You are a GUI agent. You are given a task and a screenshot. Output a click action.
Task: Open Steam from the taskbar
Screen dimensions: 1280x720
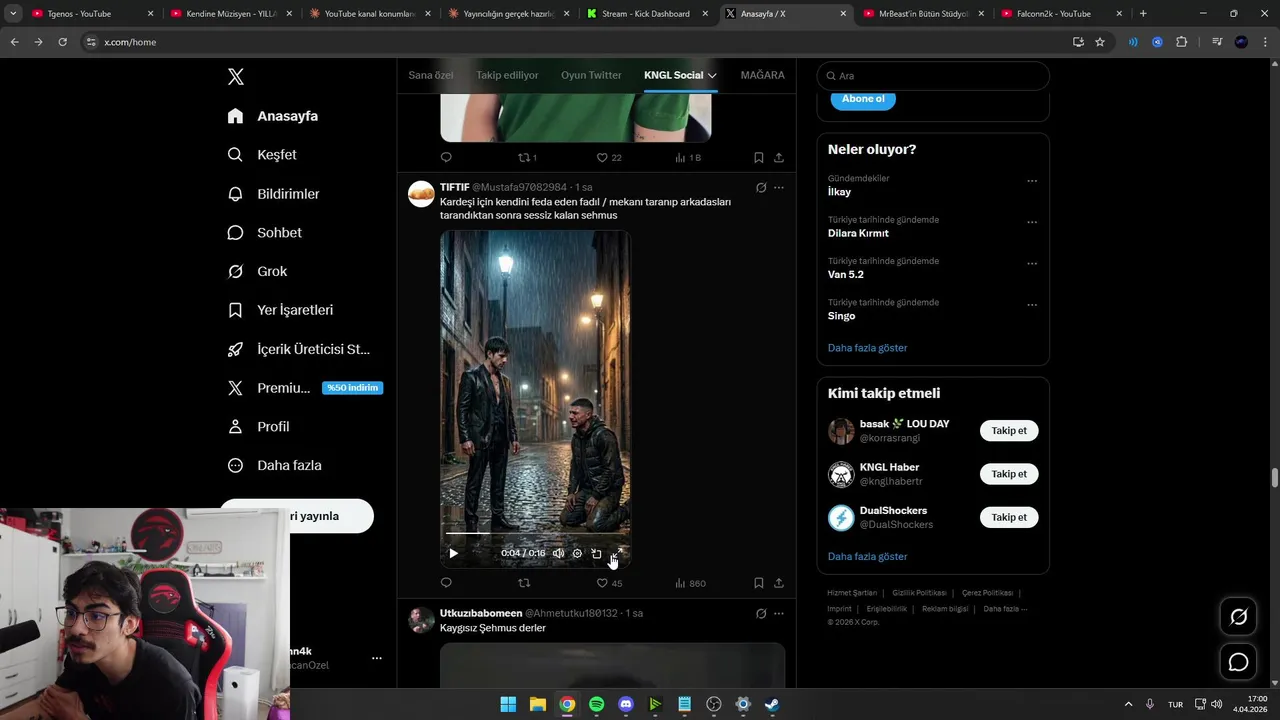coord(772,704)
